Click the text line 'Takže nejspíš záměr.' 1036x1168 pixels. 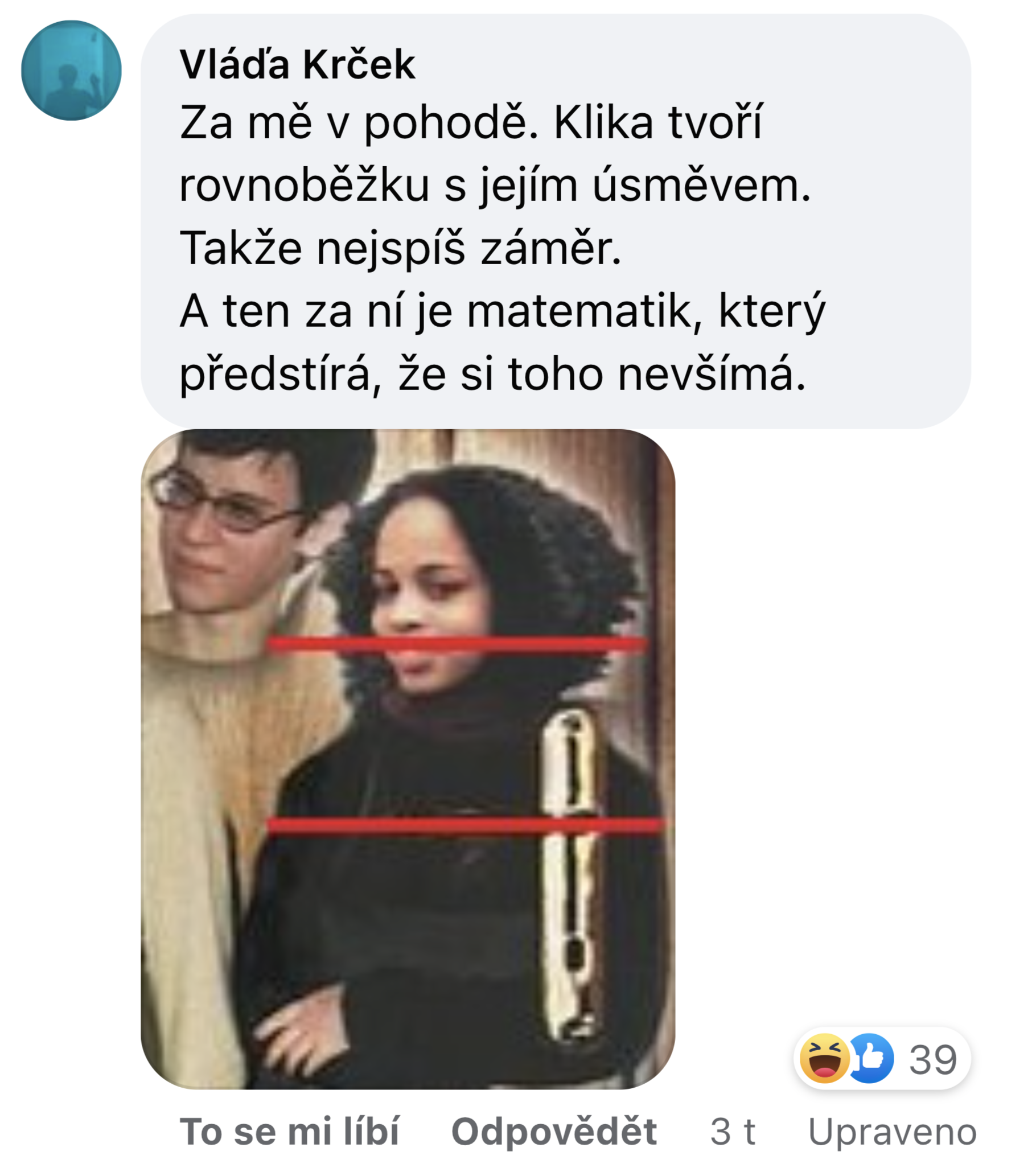[400, 248]
